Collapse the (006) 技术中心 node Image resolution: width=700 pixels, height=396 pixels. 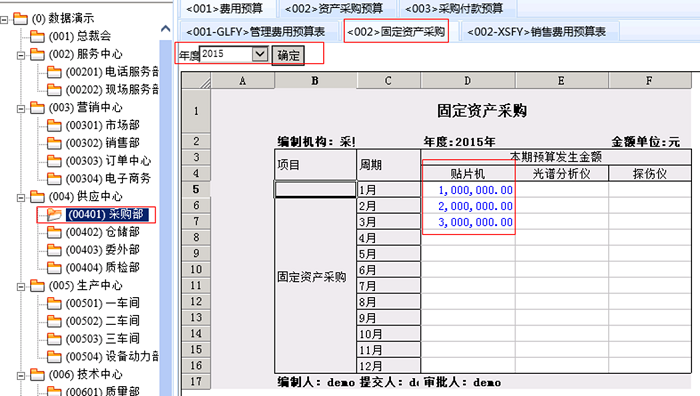[x=21, y=376]
